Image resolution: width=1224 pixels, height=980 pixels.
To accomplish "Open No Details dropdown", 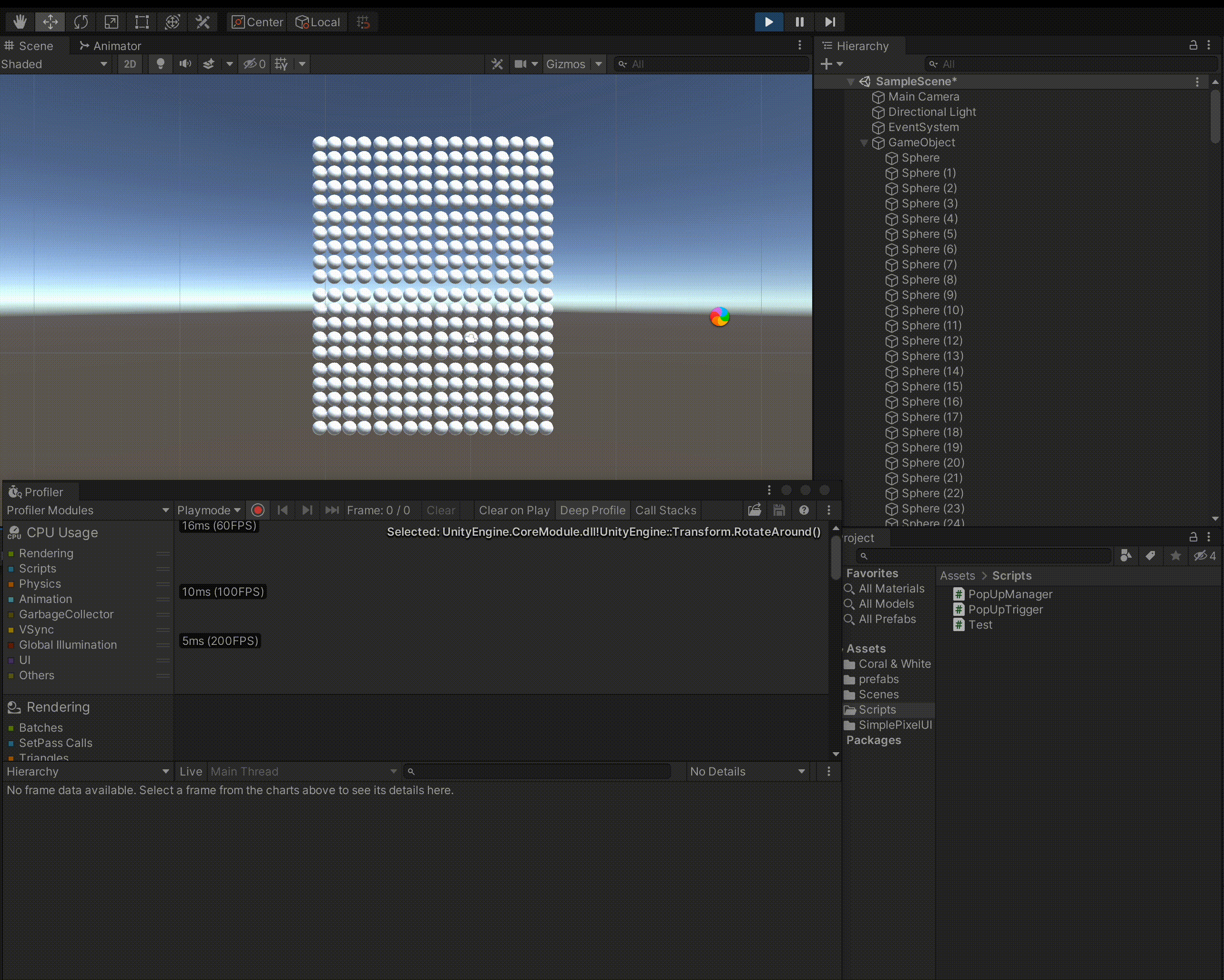I will [x=747, y=772].
